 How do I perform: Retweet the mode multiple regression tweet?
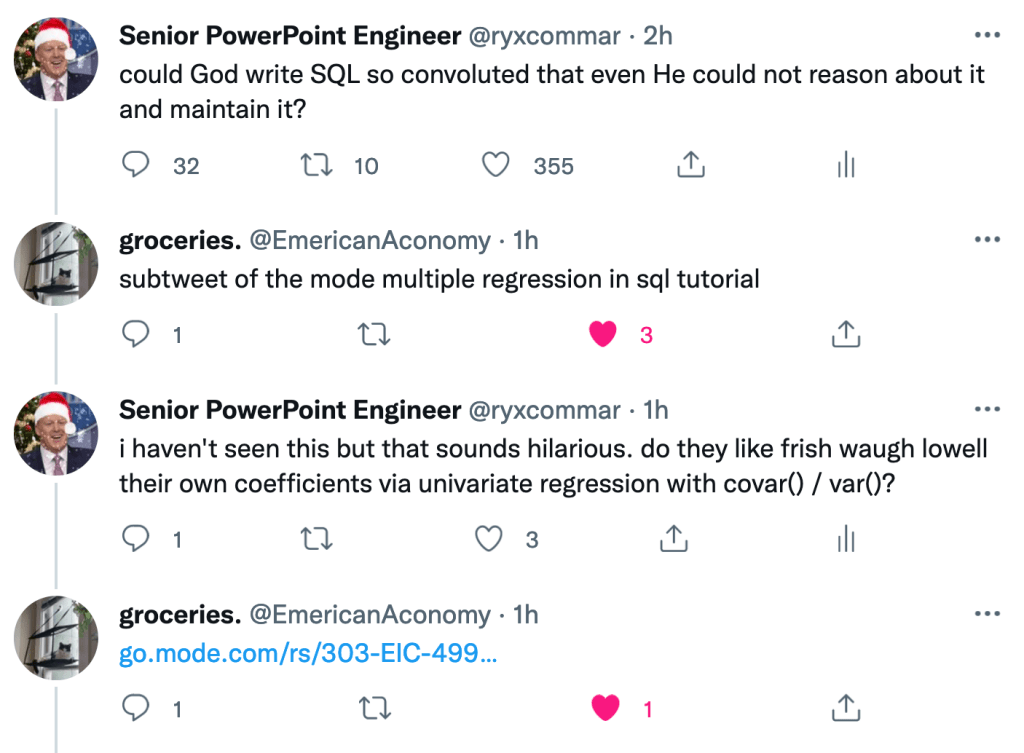(374, 335)
